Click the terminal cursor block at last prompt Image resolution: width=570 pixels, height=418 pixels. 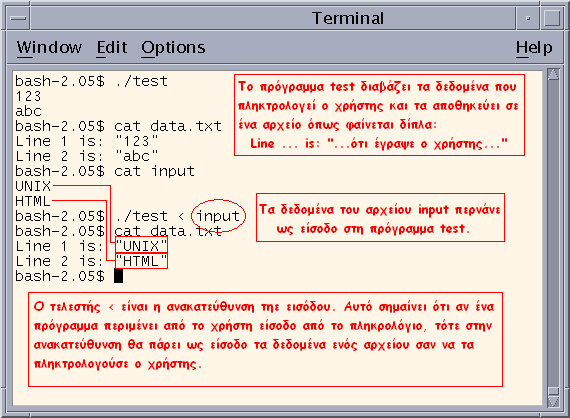(119, 276)
